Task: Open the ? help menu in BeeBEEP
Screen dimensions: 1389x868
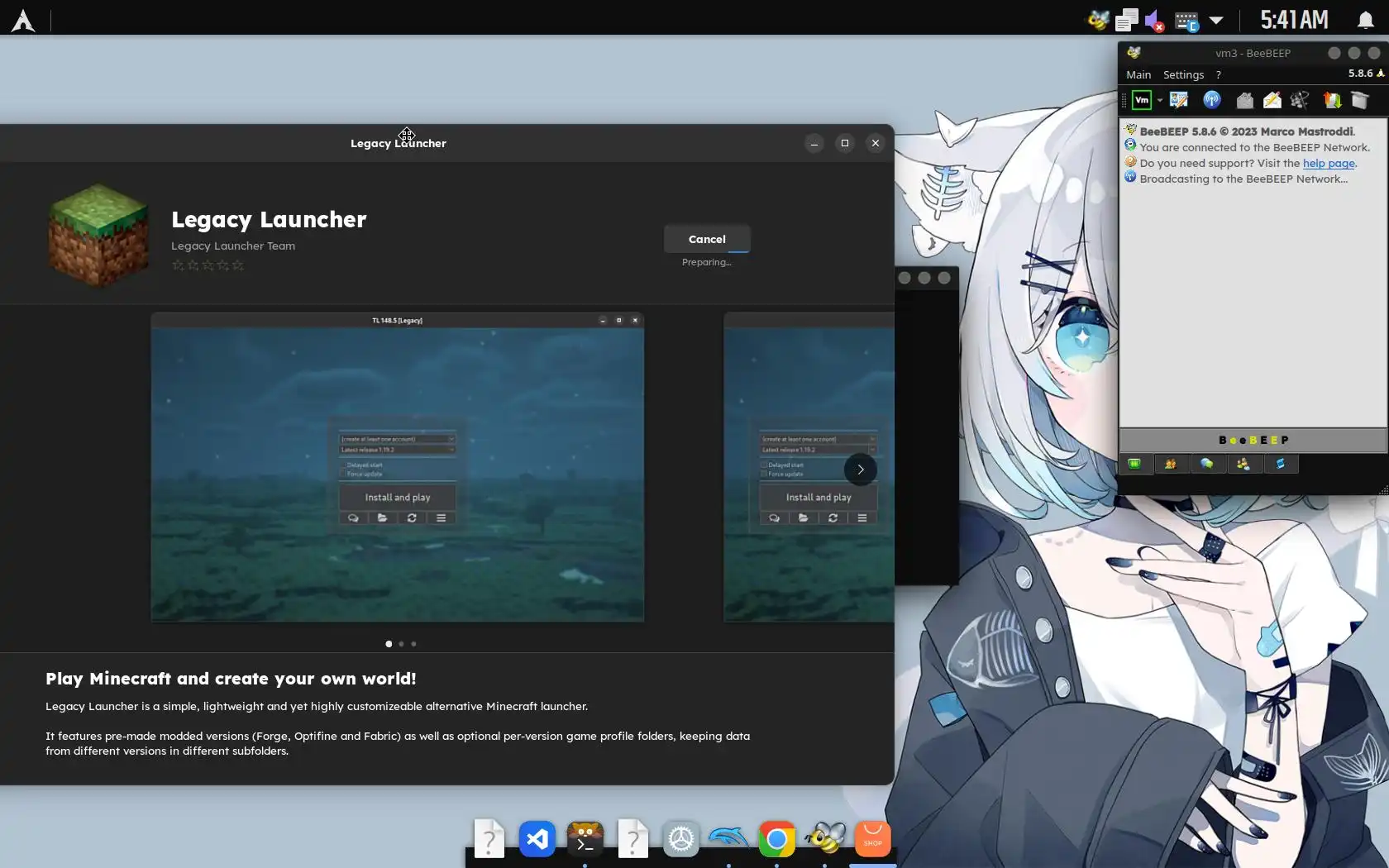Action: pos(1218,74)
